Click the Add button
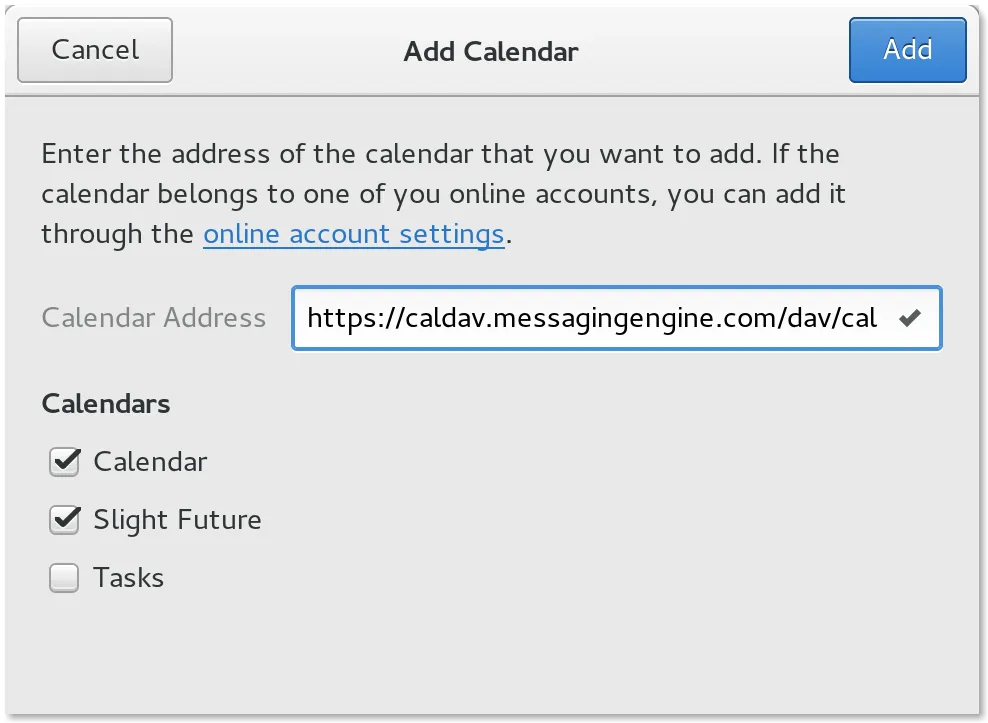988x723 pixels. [907, 50]
